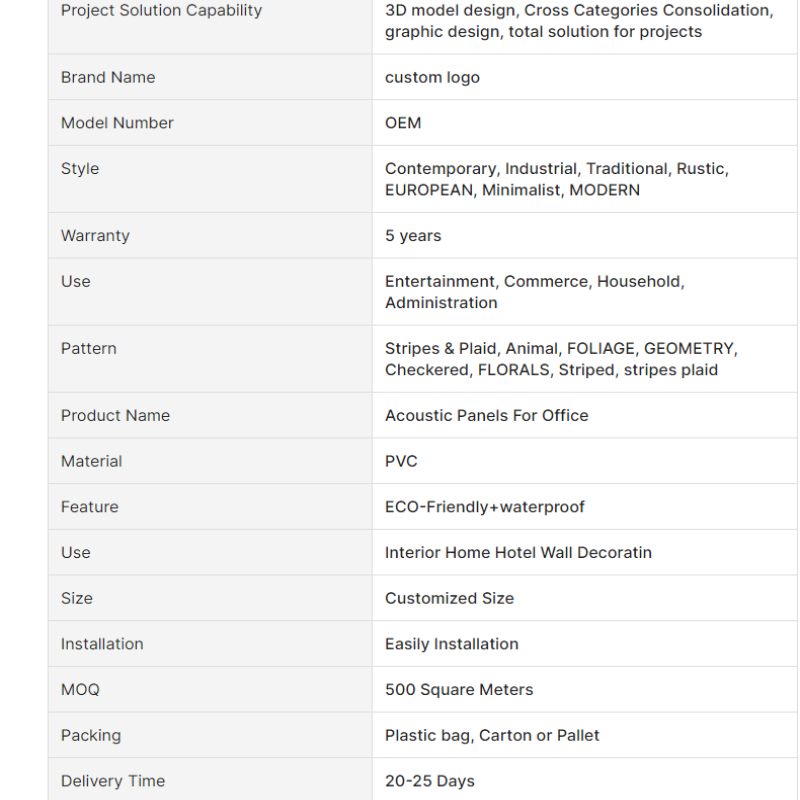Click the "20-25 Days" delivery time value
800x800 pixels.
(430, 781)
